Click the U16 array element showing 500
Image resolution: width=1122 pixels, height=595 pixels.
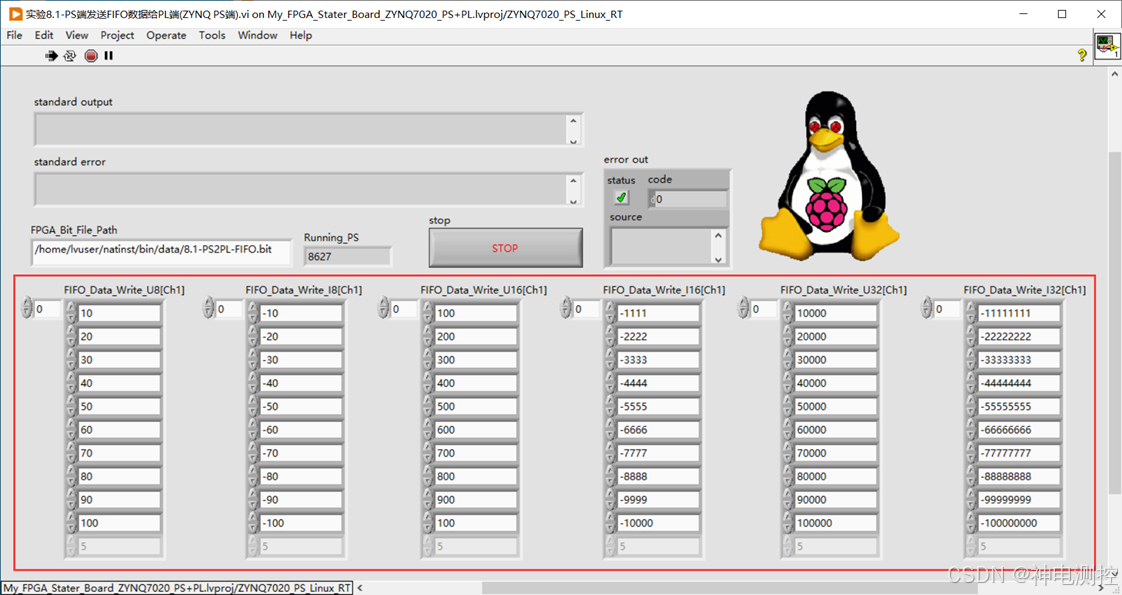click(x=475, y=406)
